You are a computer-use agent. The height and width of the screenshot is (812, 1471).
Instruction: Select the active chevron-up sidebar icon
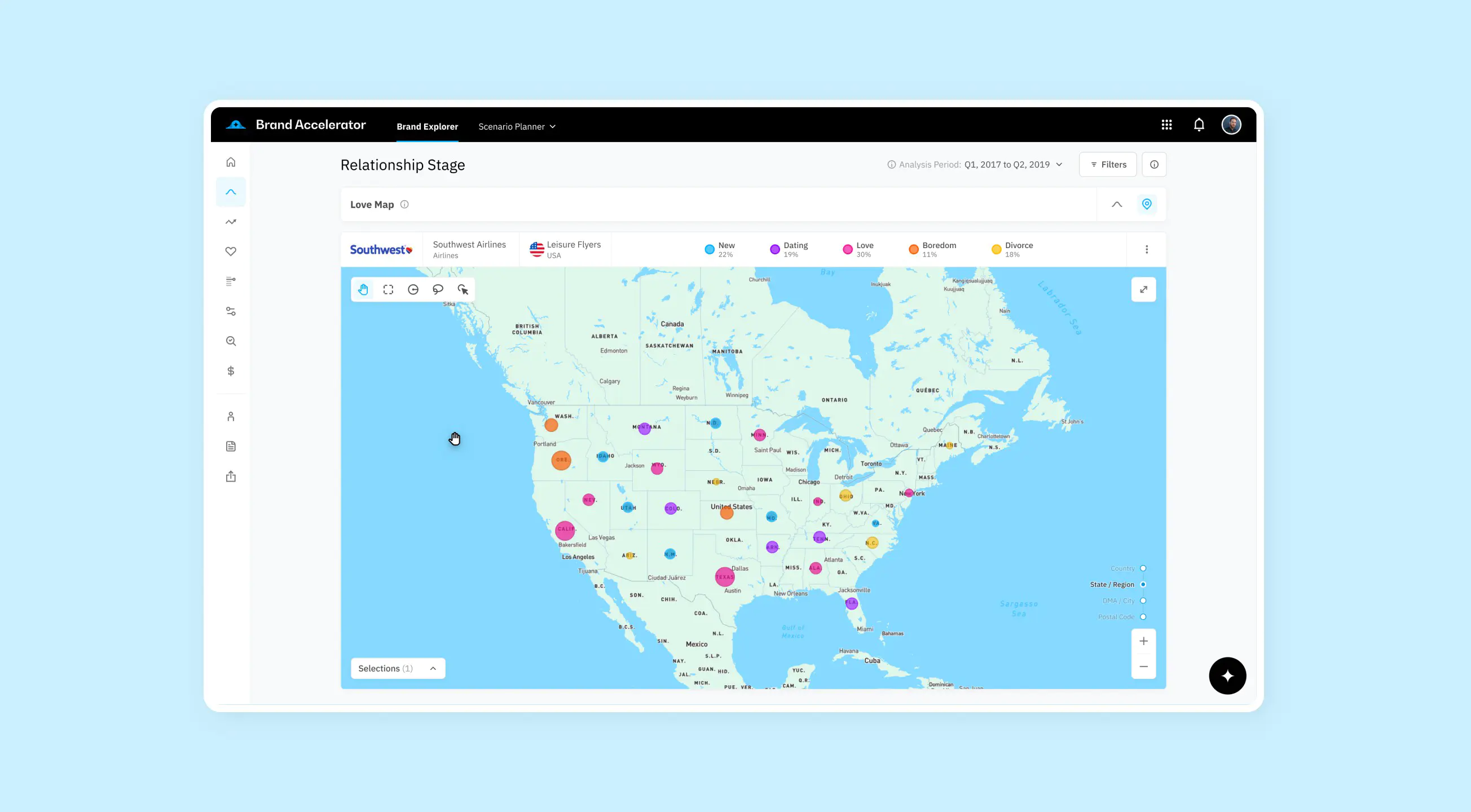(231, 192)
